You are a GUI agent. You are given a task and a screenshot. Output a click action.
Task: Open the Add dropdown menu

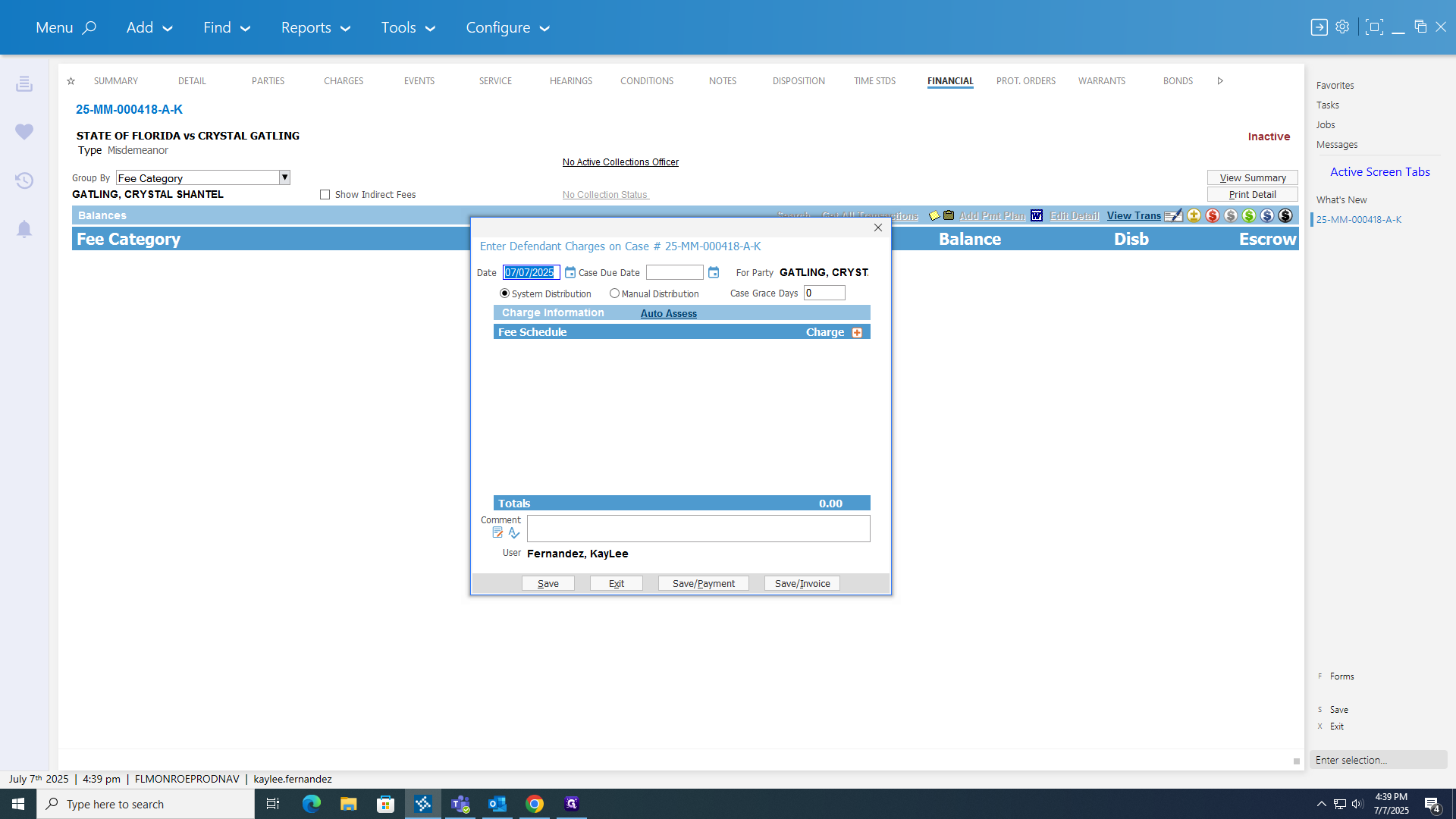coord(149,27)
